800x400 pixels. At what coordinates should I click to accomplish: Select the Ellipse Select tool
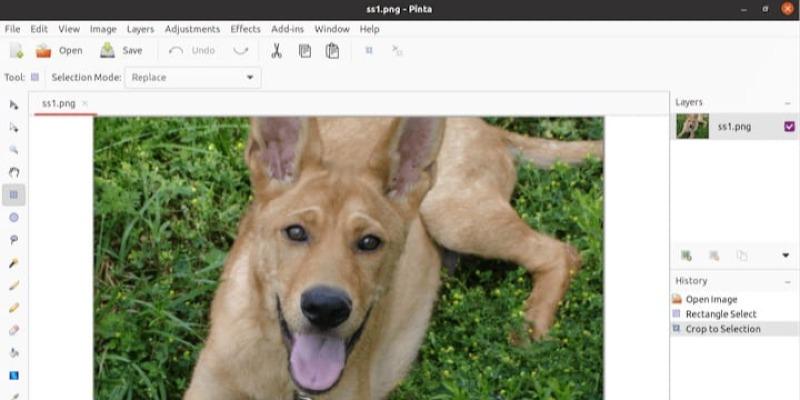coord(14,217)
